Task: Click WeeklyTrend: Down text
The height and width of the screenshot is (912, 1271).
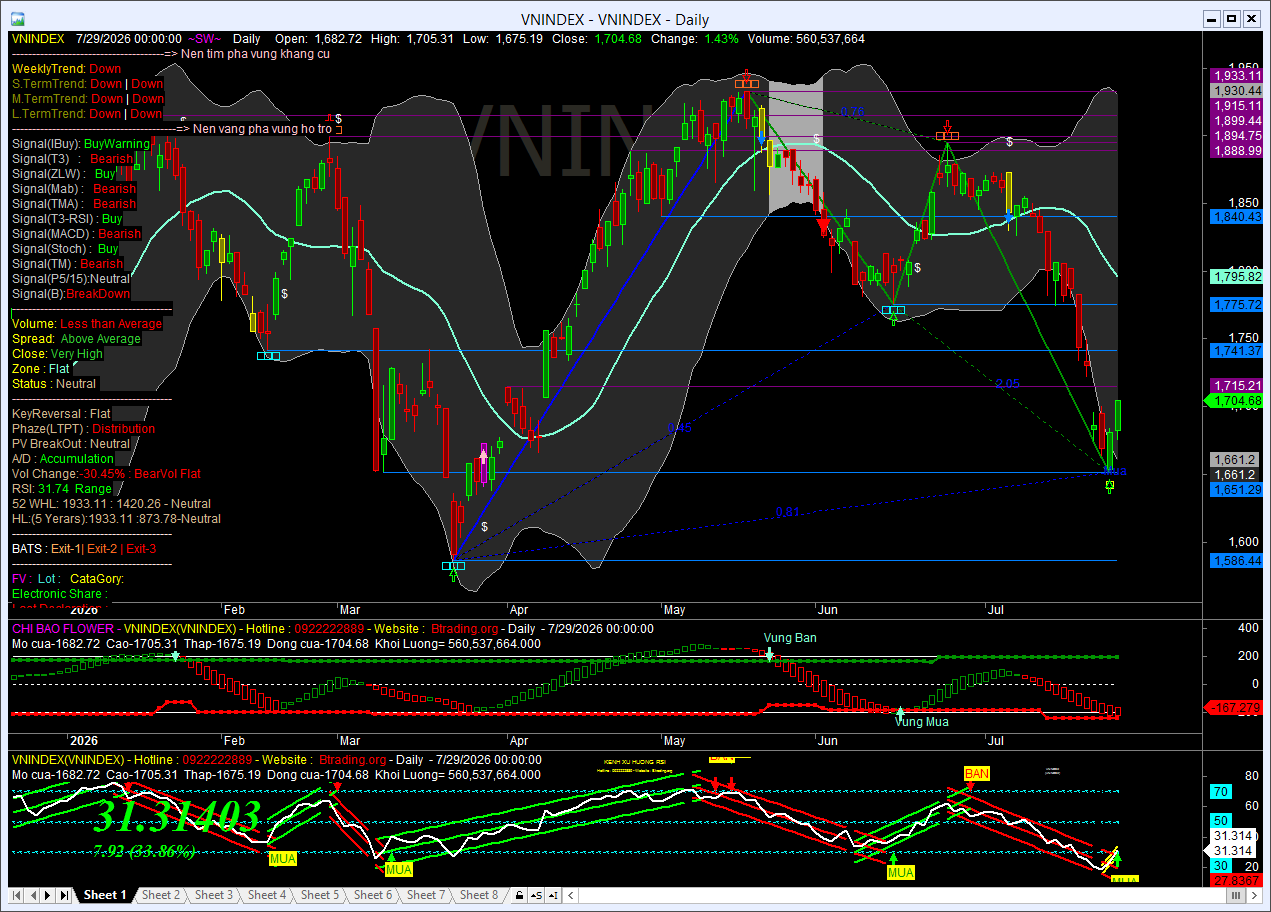Action: 66,69
